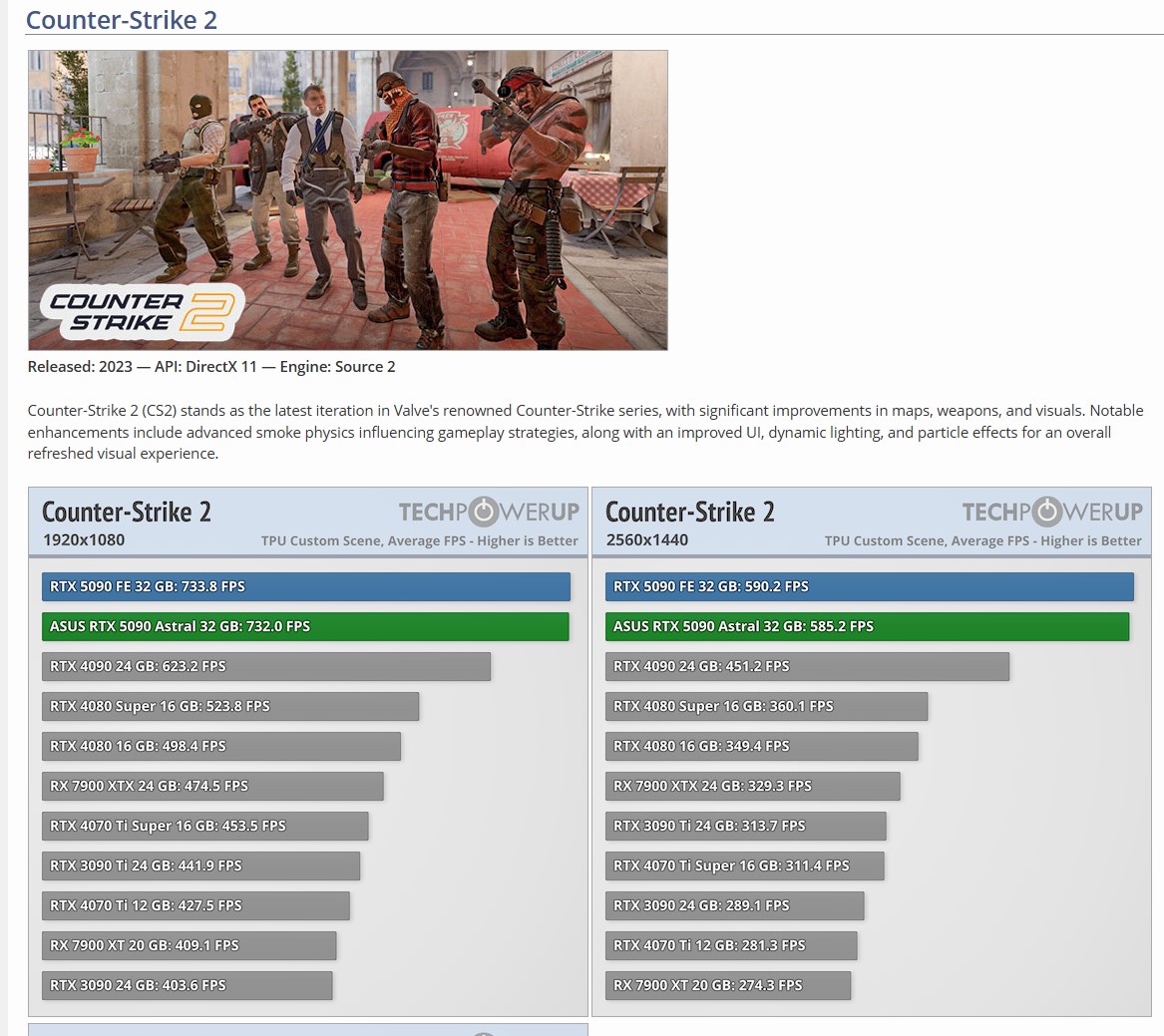Screen dimensions: 1164x1036
Task: Click the 2560x1440 chart title Counter-Strike 2
Action: [x=689, y=513]
